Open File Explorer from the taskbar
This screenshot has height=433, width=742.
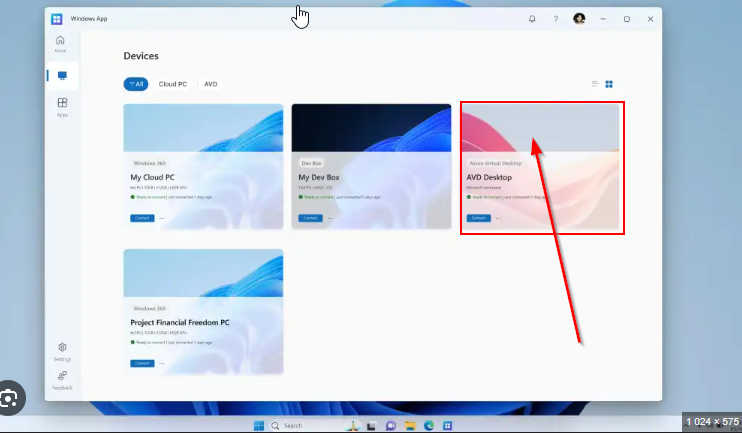[409, 426]
